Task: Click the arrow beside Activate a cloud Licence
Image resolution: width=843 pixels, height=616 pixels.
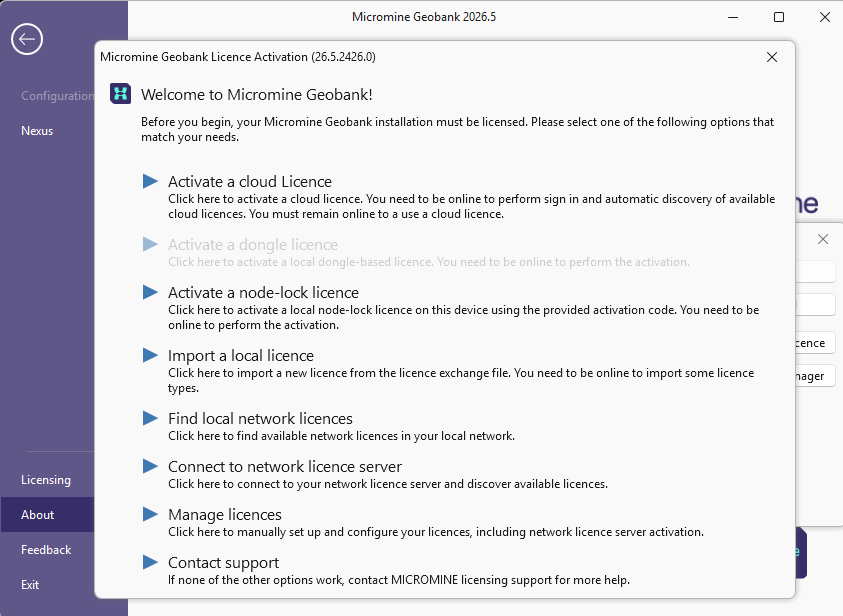Action: (x=150, y=181)
